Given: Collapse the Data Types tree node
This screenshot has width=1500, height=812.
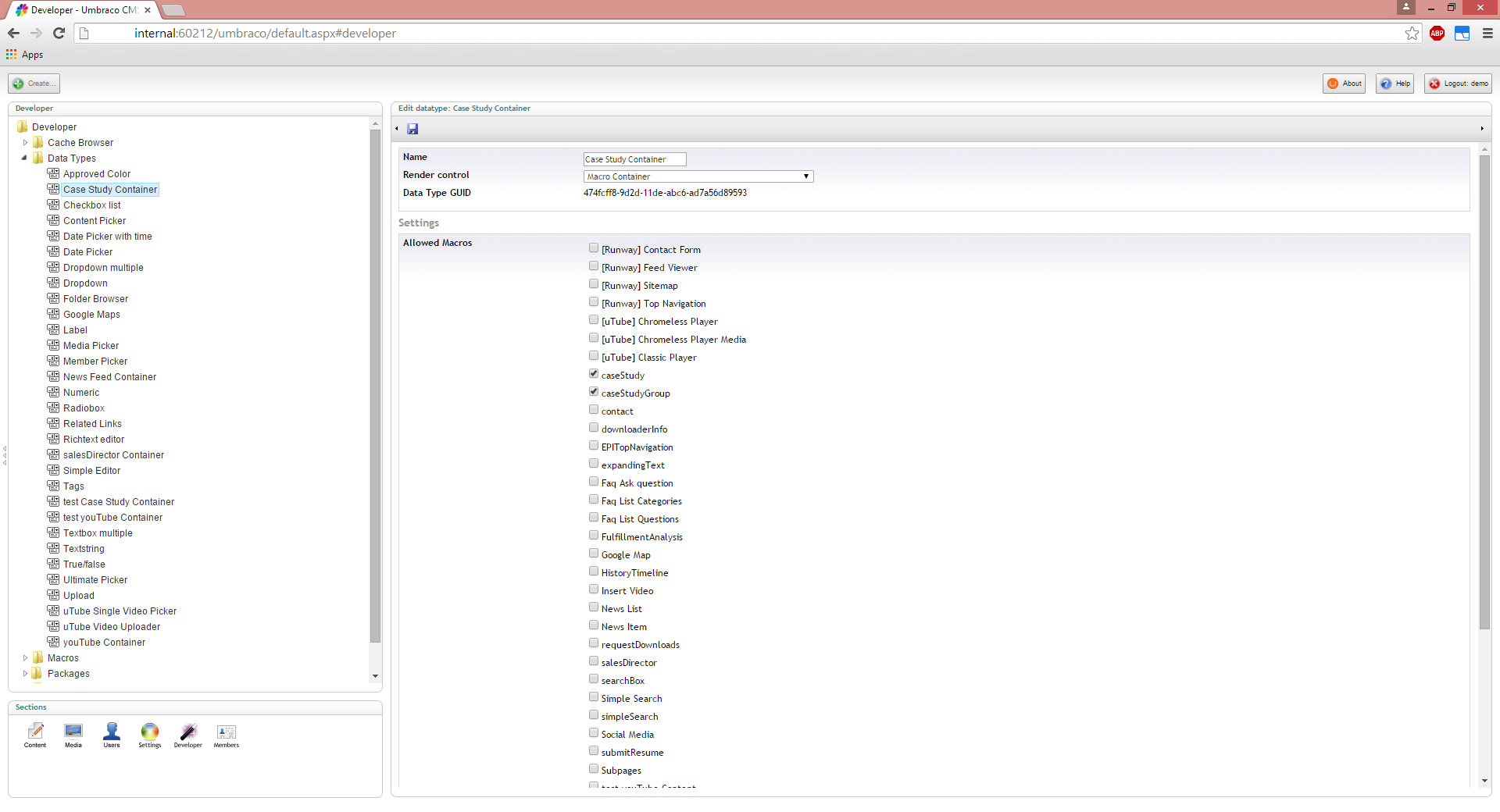Looking at the screenshot, I should (24, 158).
